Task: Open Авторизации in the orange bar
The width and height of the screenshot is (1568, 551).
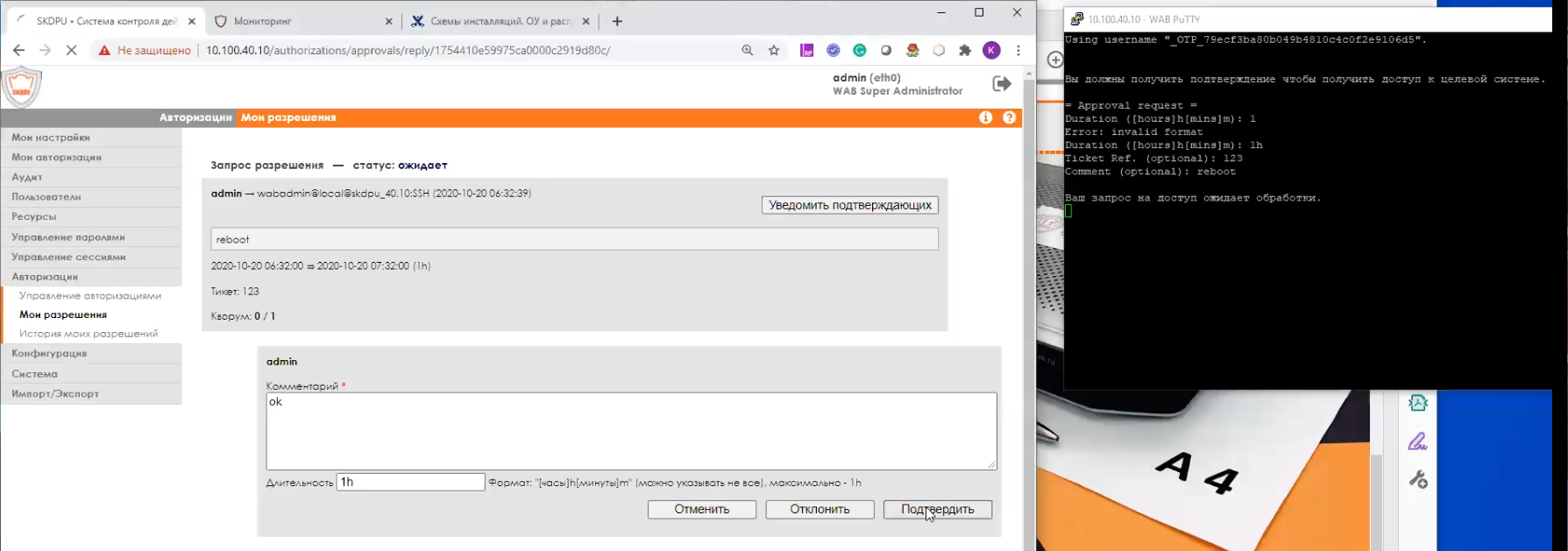Action: point(195,117)
